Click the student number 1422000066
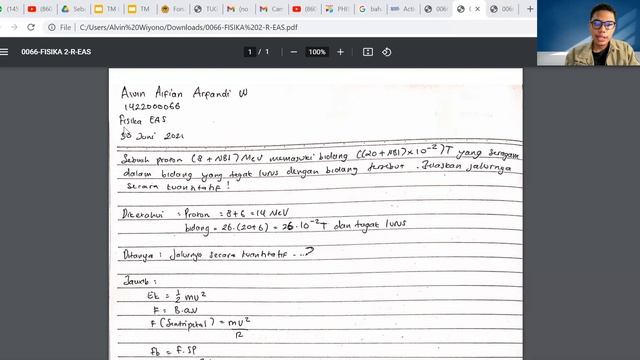 (x=152, y=107)
